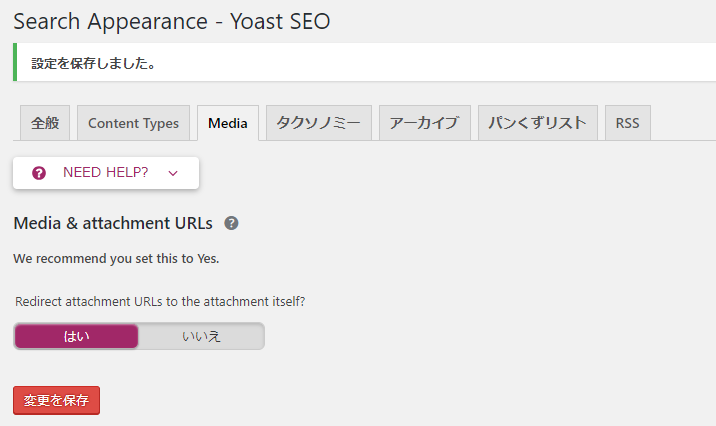
Task: Click the Search Appearance - Yoast SEO heading
Action: point(172,21)
